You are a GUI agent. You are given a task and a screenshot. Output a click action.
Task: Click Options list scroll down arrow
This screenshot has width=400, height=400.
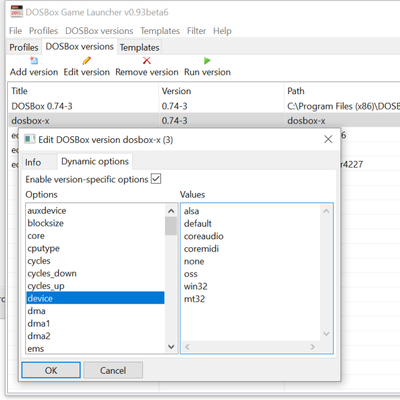(171, 347)
